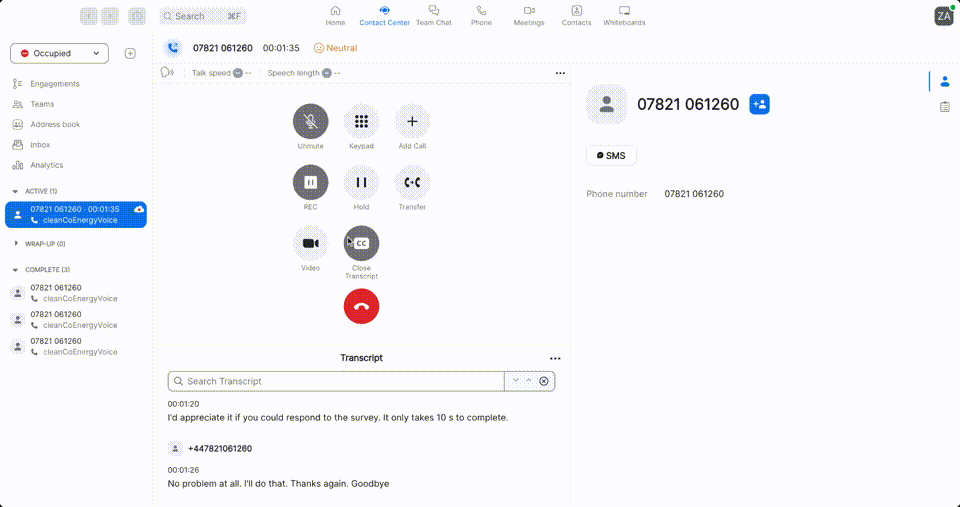Open Analytics in the left sidebar

tap(46, 165)
